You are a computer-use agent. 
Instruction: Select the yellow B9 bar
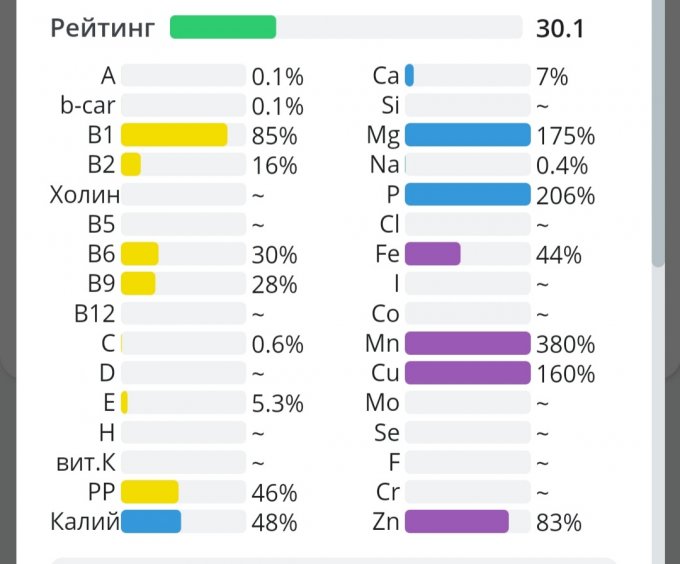pos(138,284)
